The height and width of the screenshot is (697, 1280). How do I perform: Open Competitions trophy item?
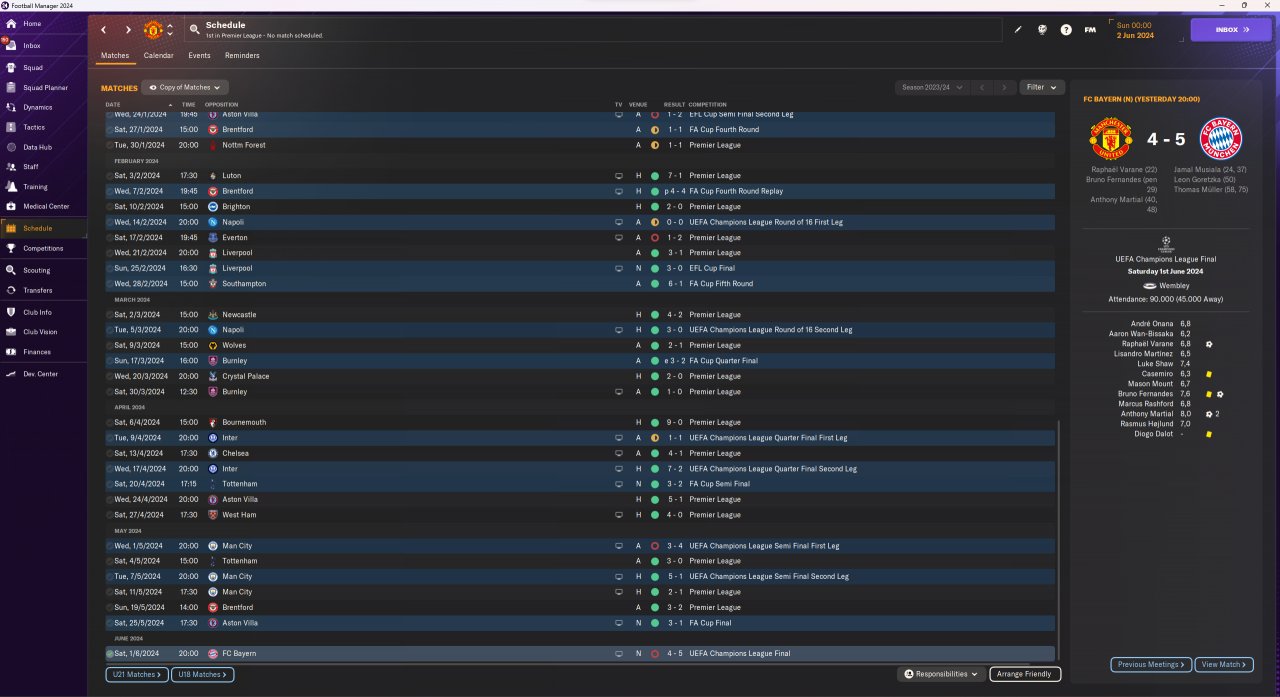point(43,248)
